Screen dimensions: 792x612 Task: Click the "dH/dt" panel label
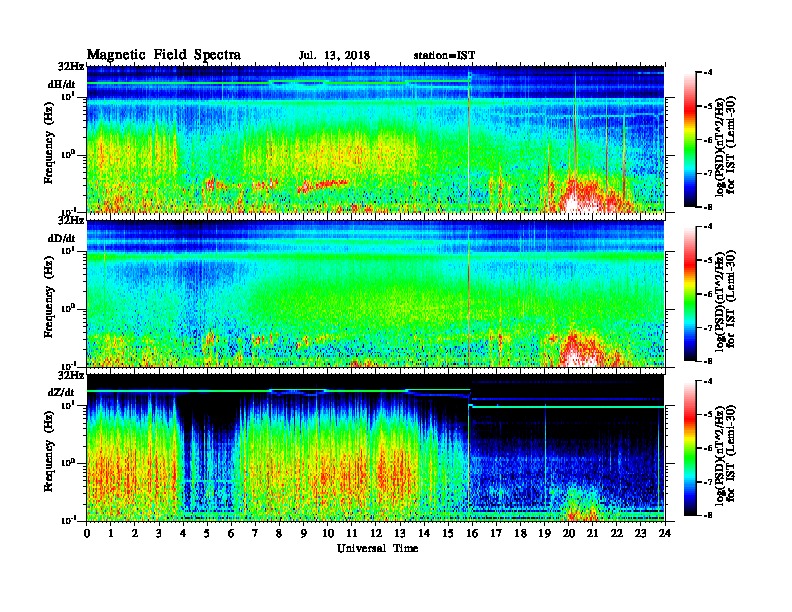[62, 85]
